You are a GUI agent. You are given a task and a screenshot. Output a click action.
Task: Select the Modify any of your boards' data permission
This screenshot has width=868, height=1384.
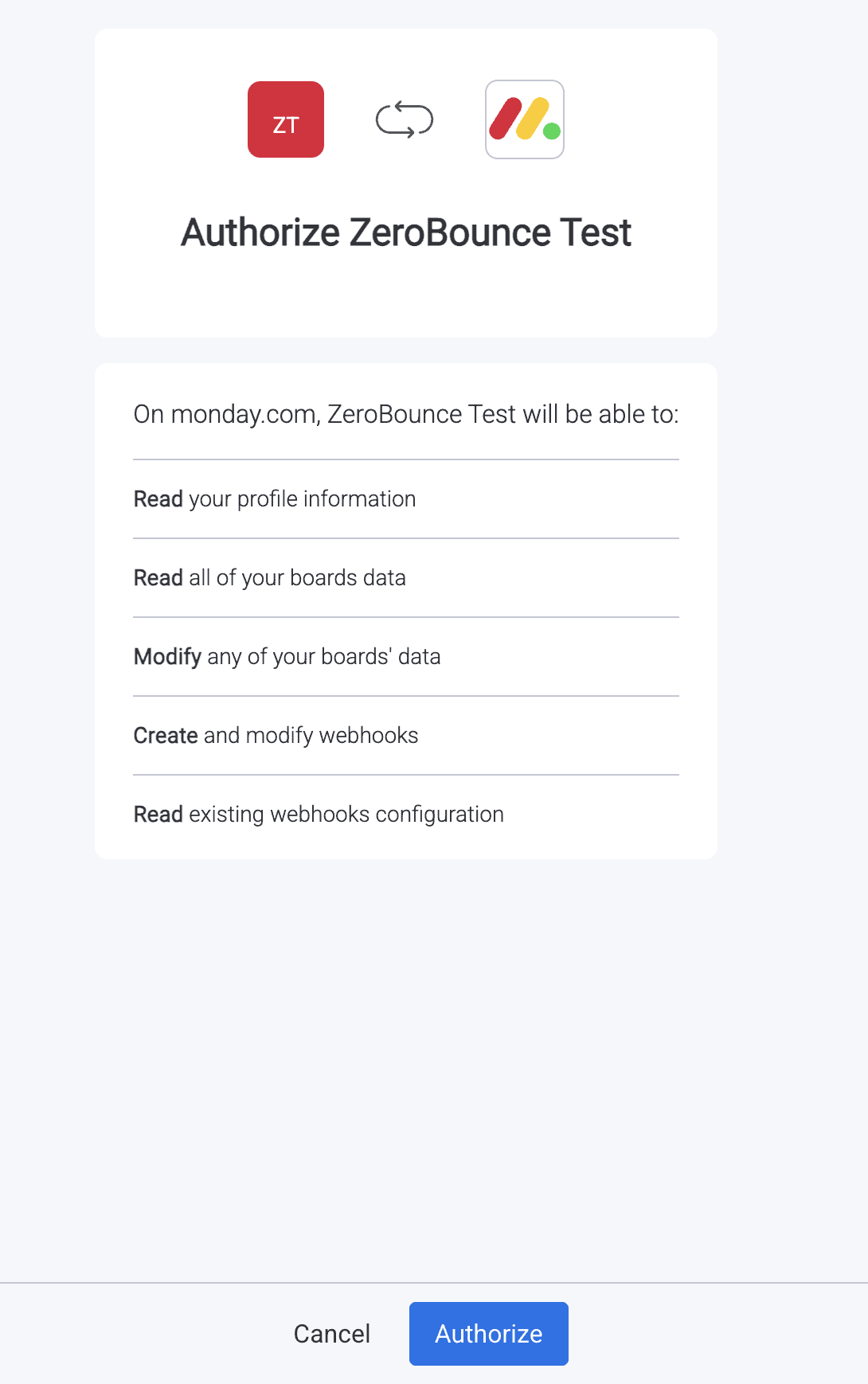(x=287, y=656)
